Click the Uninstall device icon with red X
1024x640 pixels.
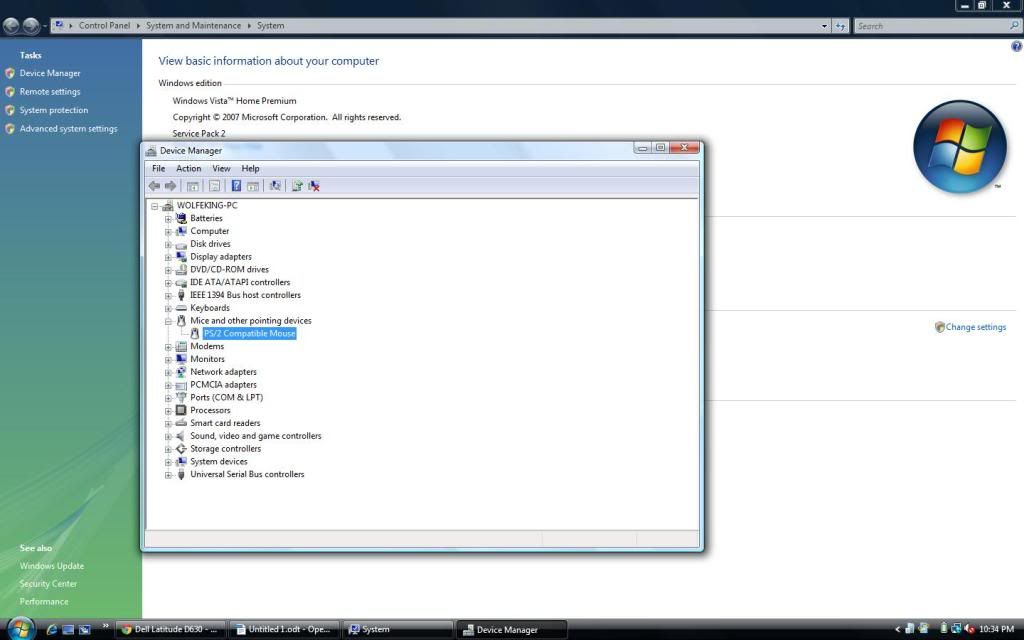point(314,186)
